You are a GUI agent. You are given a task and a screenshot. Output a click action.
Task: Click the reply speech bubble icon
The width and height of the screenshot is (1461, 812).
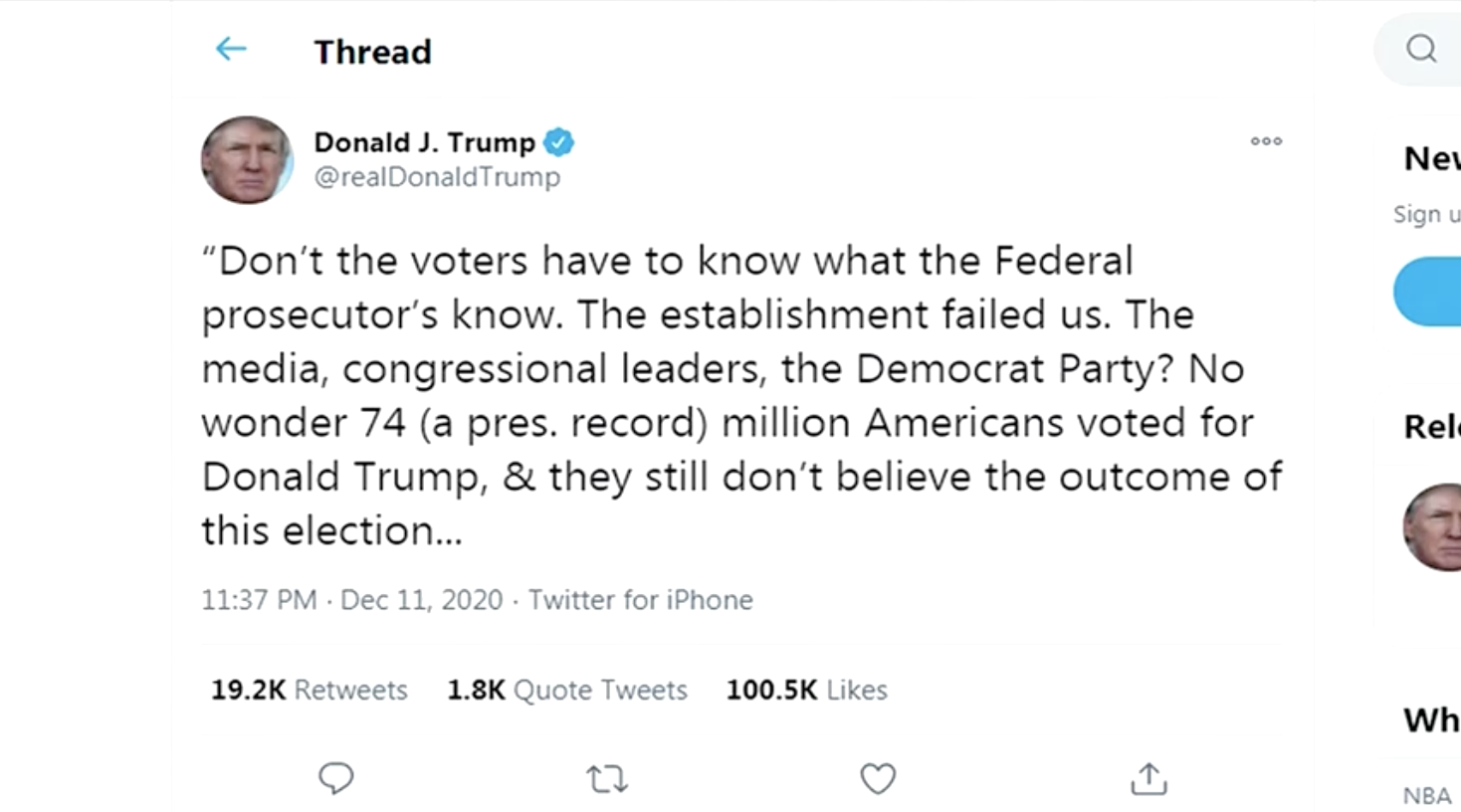[335, 778]
